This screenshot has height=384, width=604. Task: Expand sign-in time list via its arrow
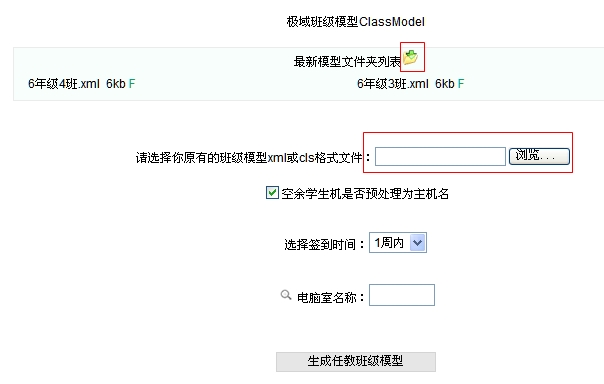point(418,243)
